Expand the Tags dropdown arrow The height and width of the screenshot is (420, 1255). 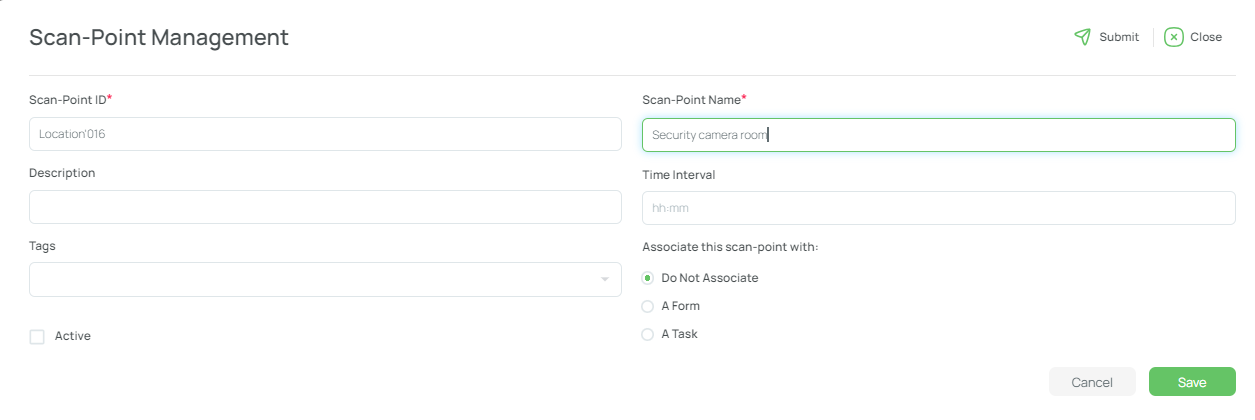(605, 280)
